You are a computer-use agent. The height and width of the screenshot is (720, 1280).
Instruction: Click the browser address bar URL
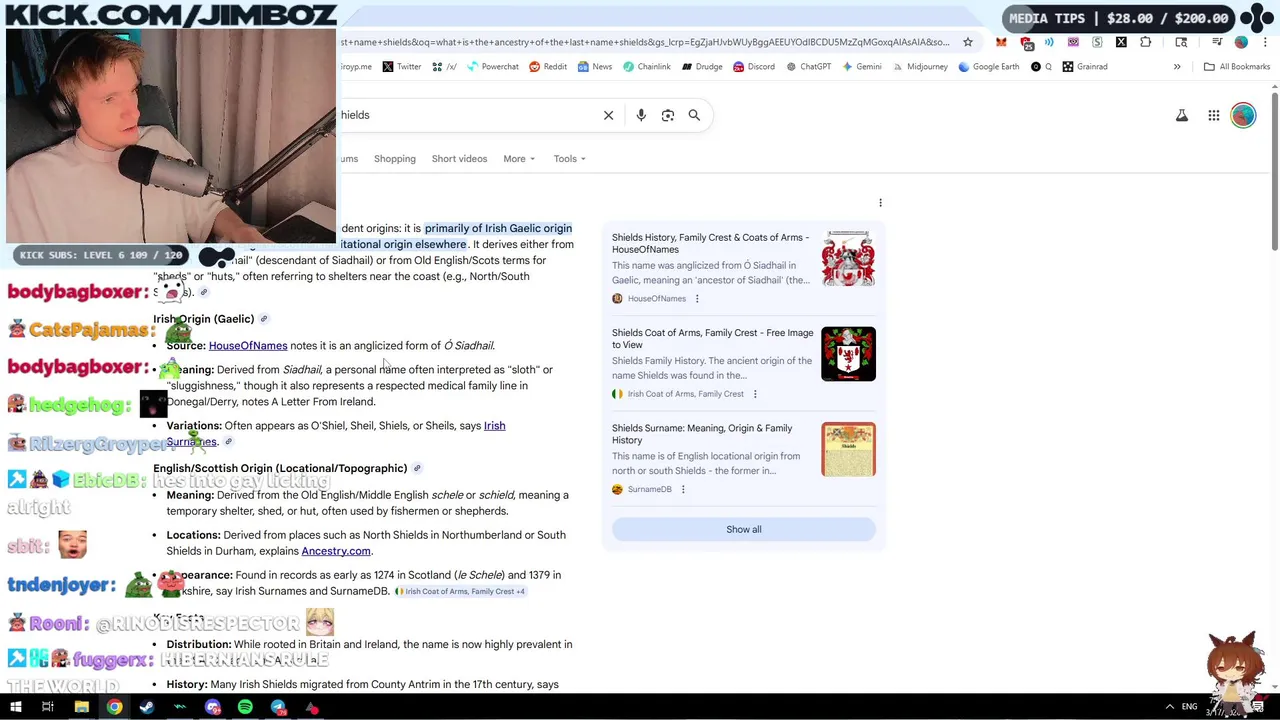[x=645, y=42]
